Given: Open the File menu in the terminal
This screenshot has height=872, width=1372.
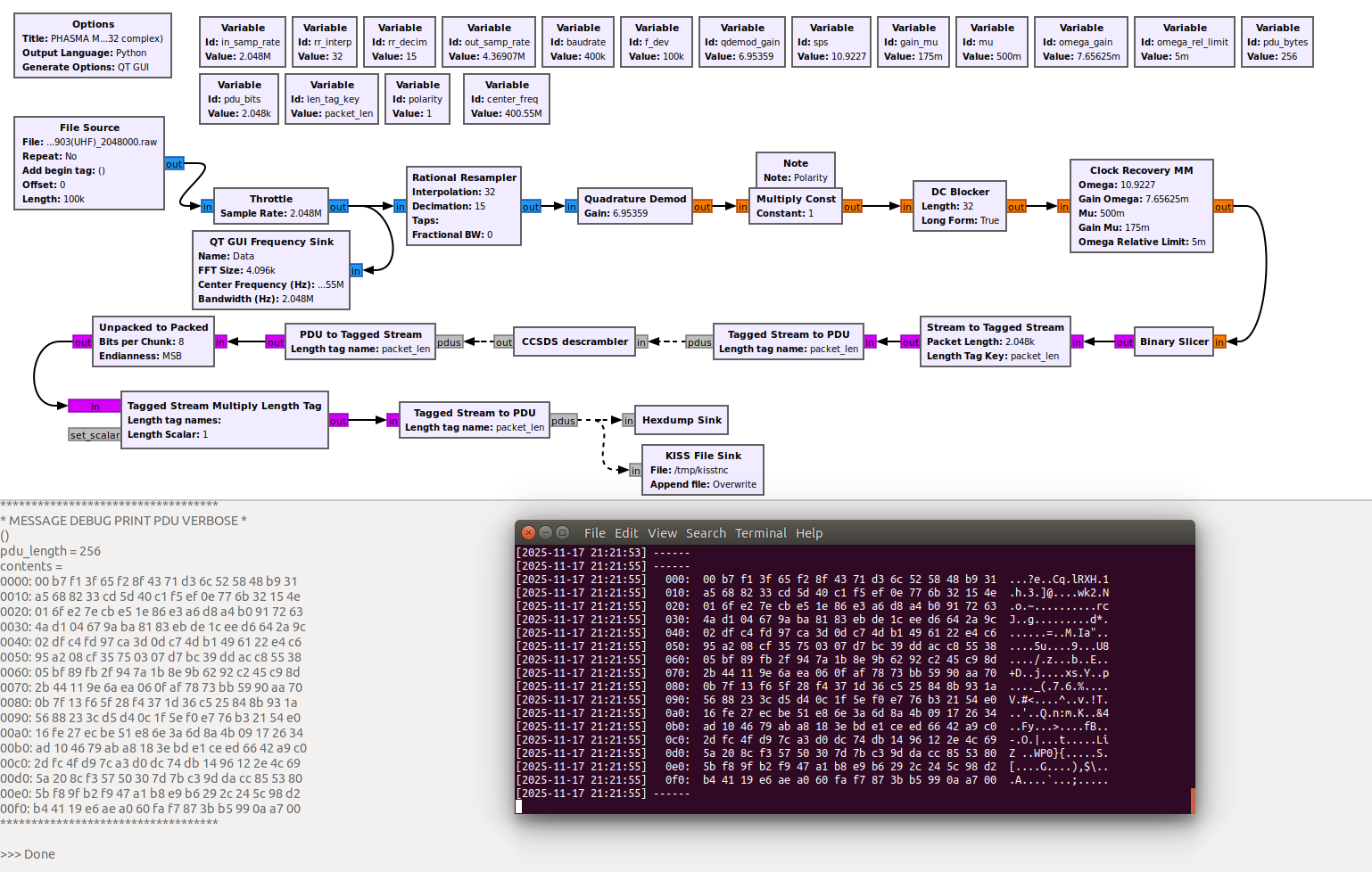Looking at the screenshot, I should (x=594, y=533).
